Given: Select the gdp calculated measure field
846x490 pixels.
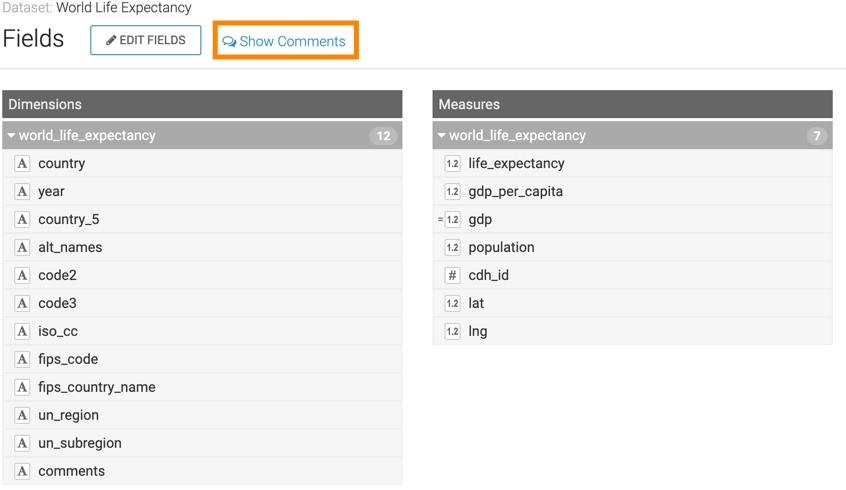Looking at the screenshot, I should 480,219.
